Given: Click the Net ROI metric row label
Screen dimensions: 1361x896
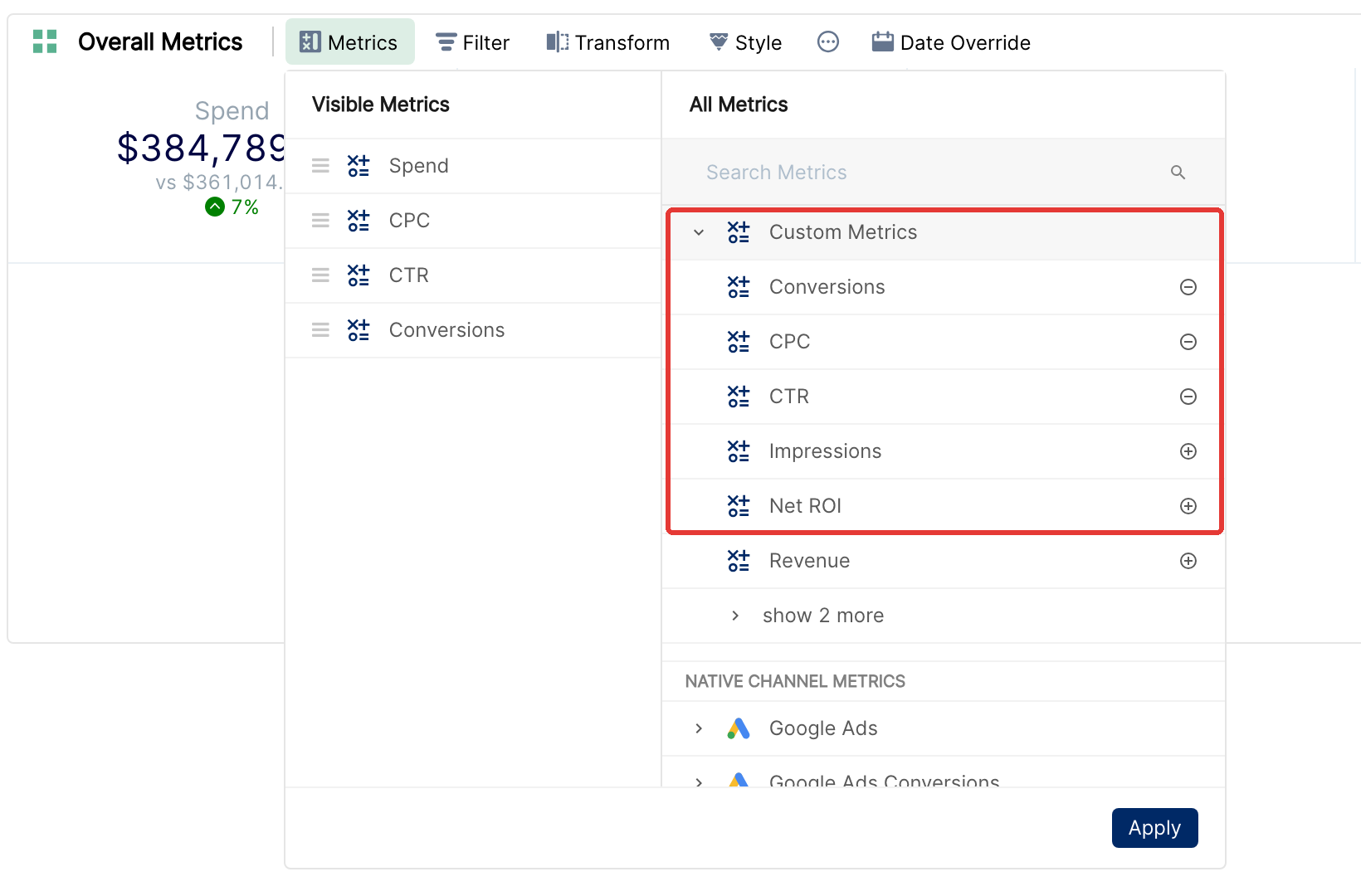Looking at the screenshot, I should coord(805,506).
